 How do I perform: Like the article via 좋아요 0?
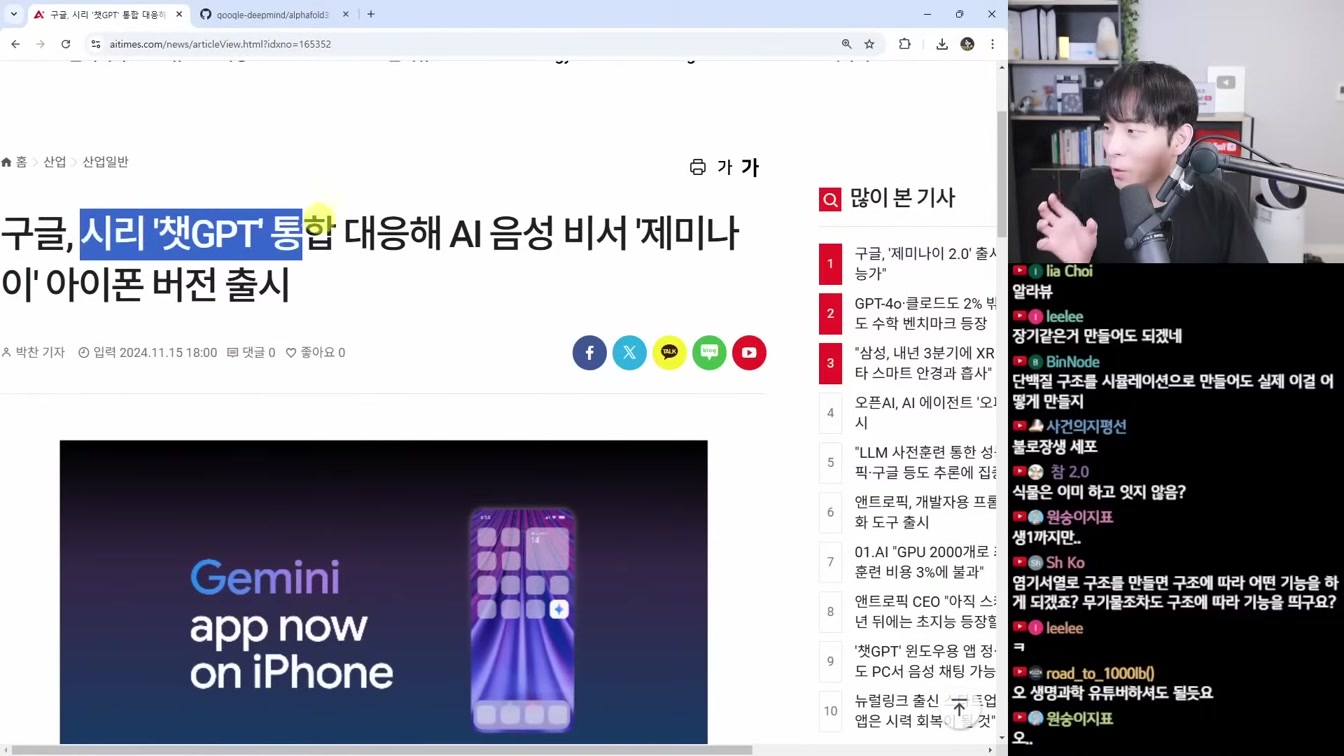(315, 353)
